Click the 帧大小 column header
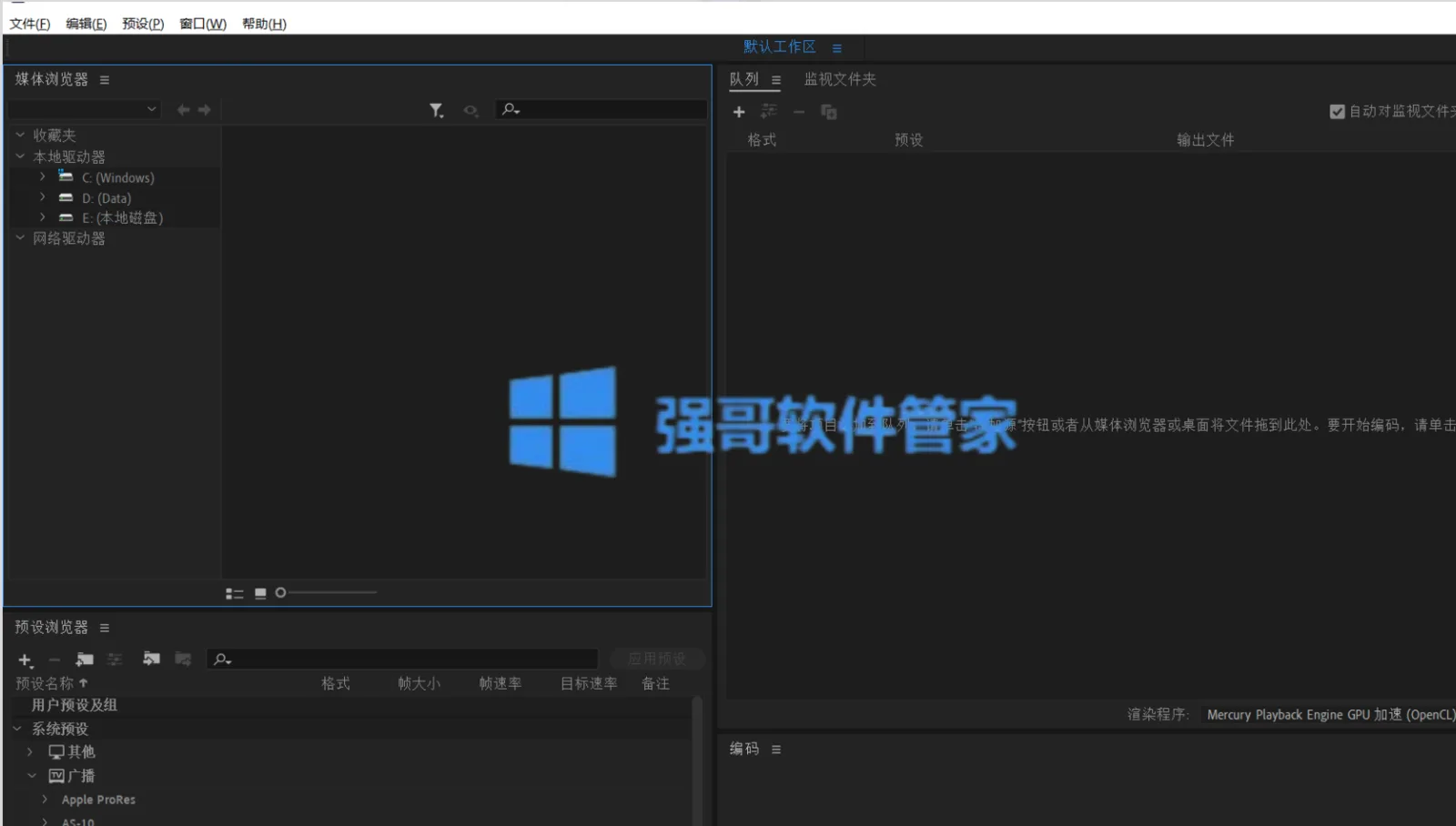This screenshot has height=826, width=1456. 419,683
